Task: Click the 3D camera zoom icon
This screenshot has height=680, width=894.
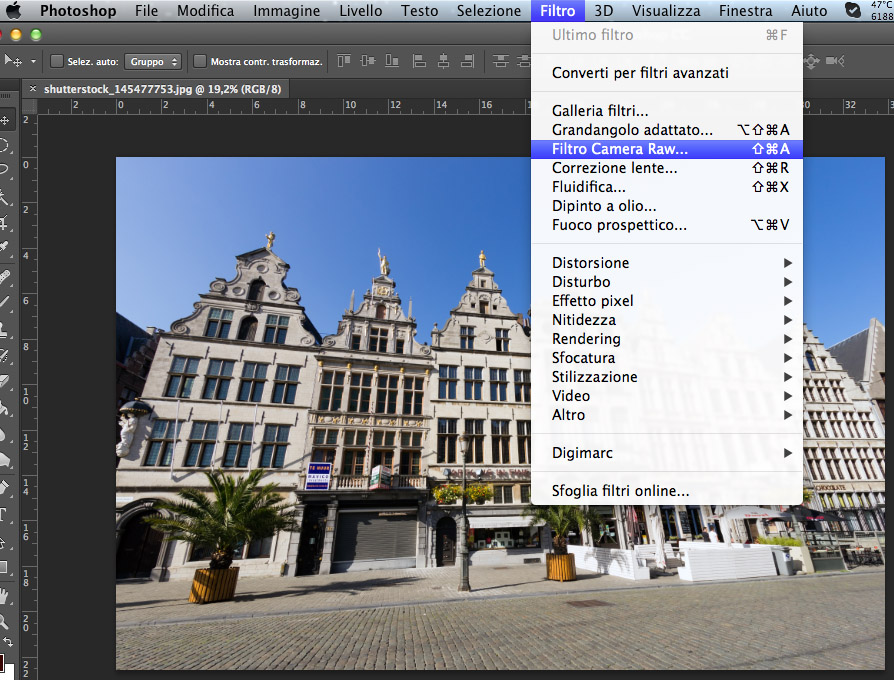Action: pos(834,61)
